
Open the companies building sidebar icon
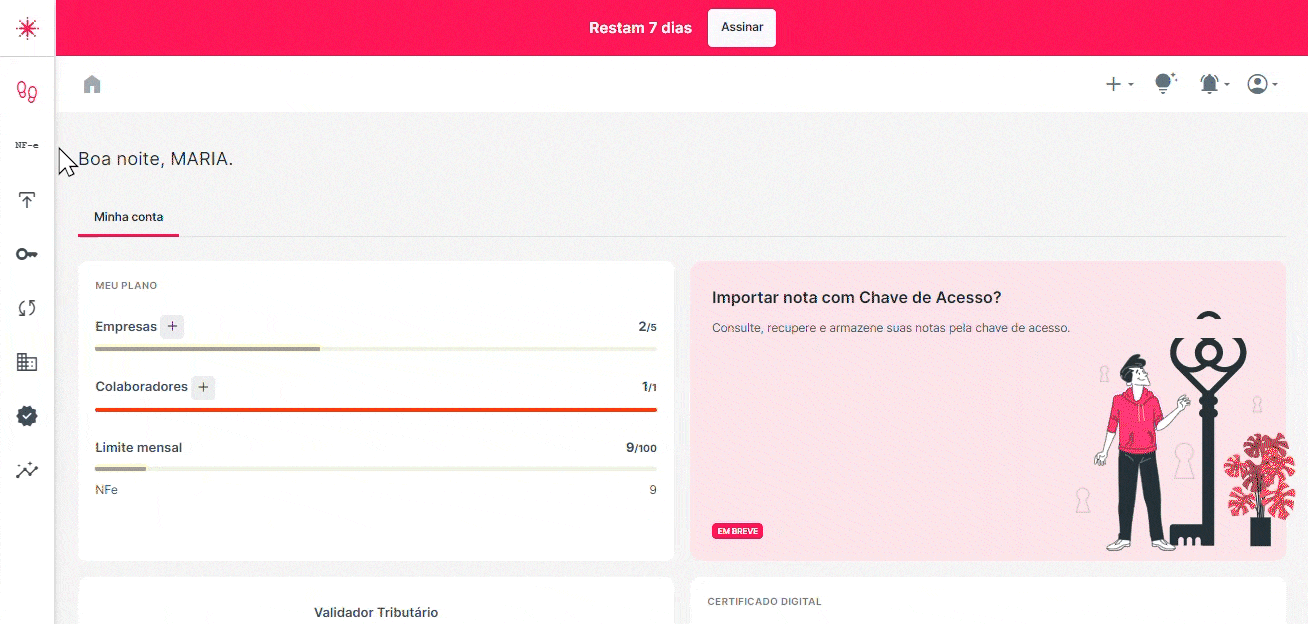coord(27,362)
